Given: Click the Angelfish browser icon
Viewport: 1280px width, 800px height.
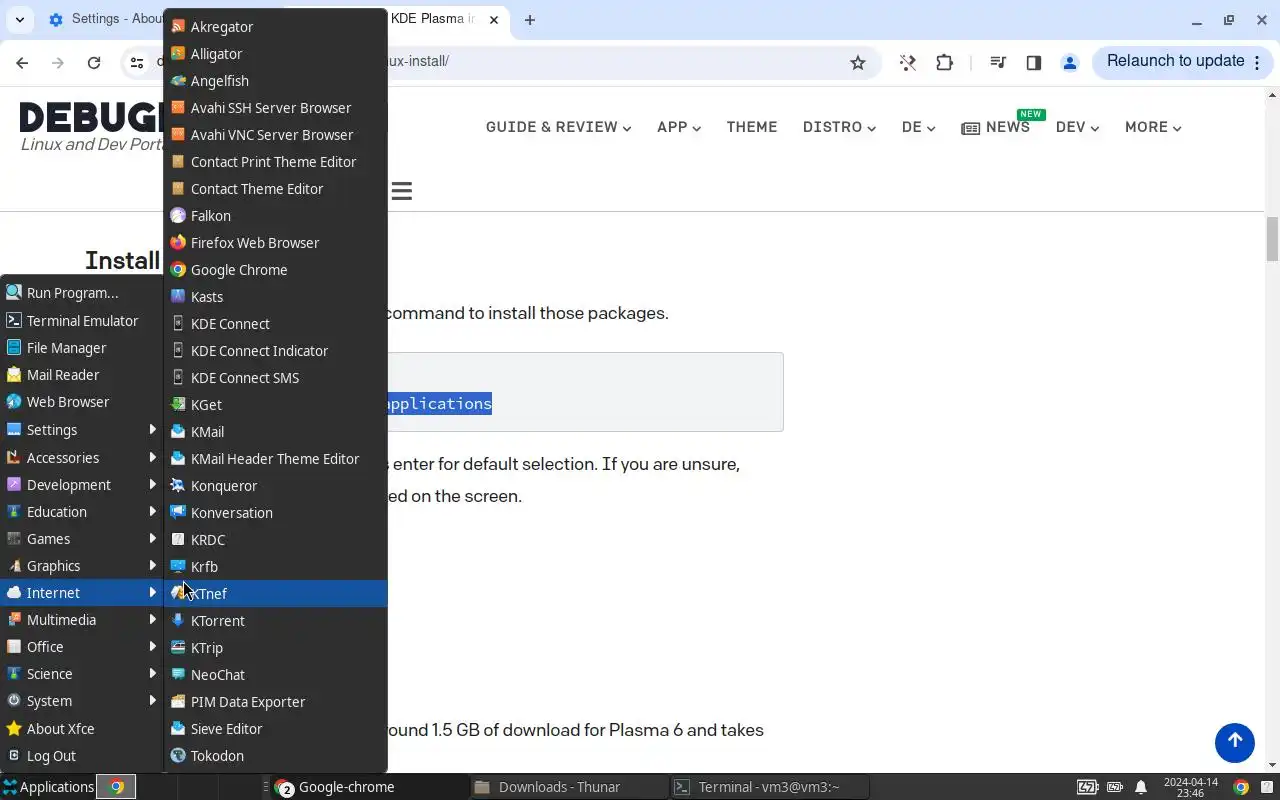Looking at the screenshot, I should coord(178,81).
